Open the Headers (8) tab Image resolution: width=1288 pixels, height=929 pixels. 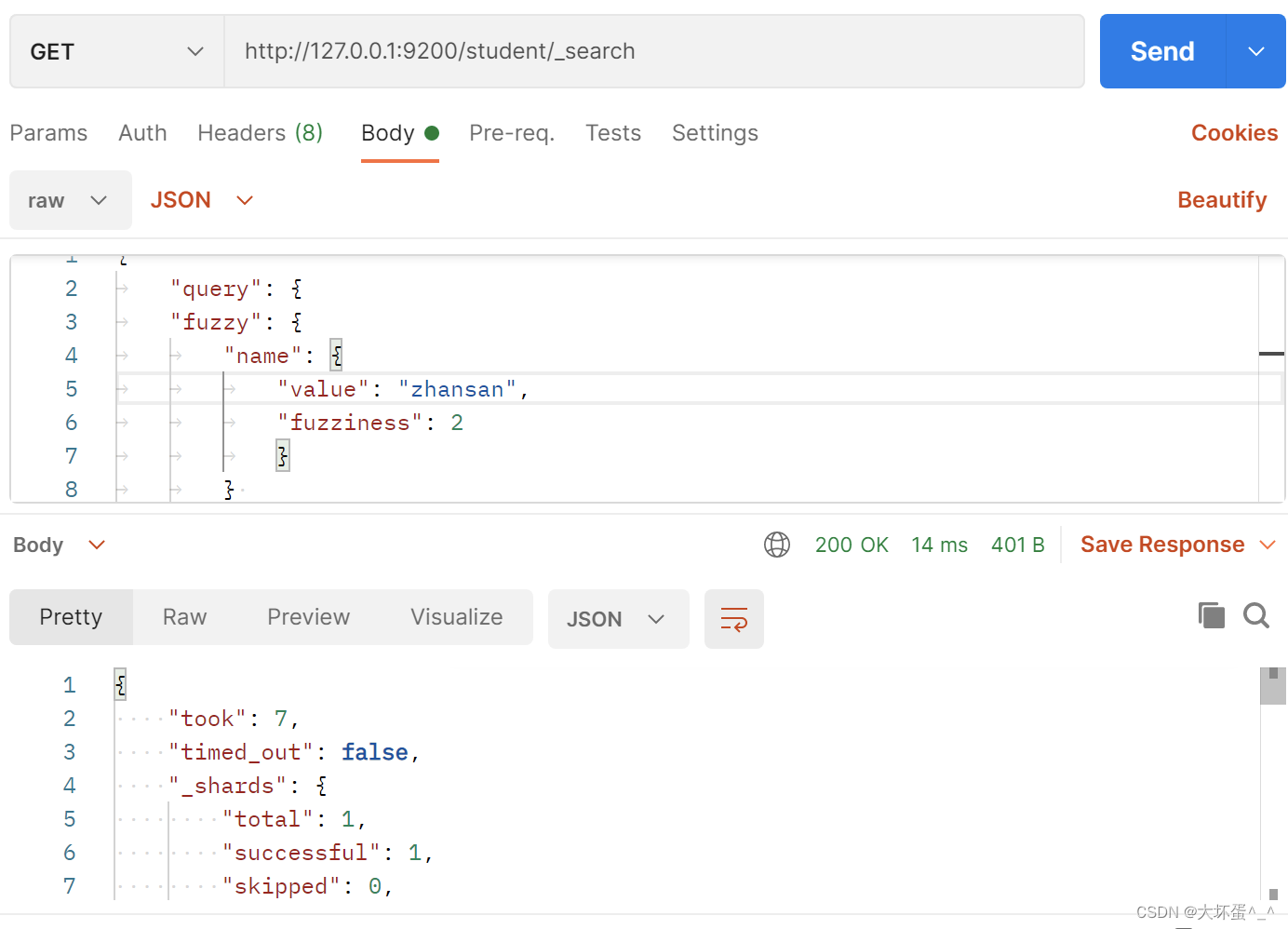point(260,133)
